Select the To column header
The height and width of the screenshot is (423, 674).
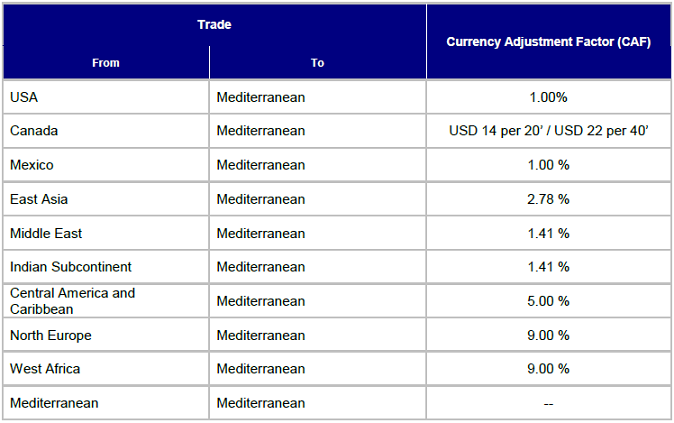(318, 63)
